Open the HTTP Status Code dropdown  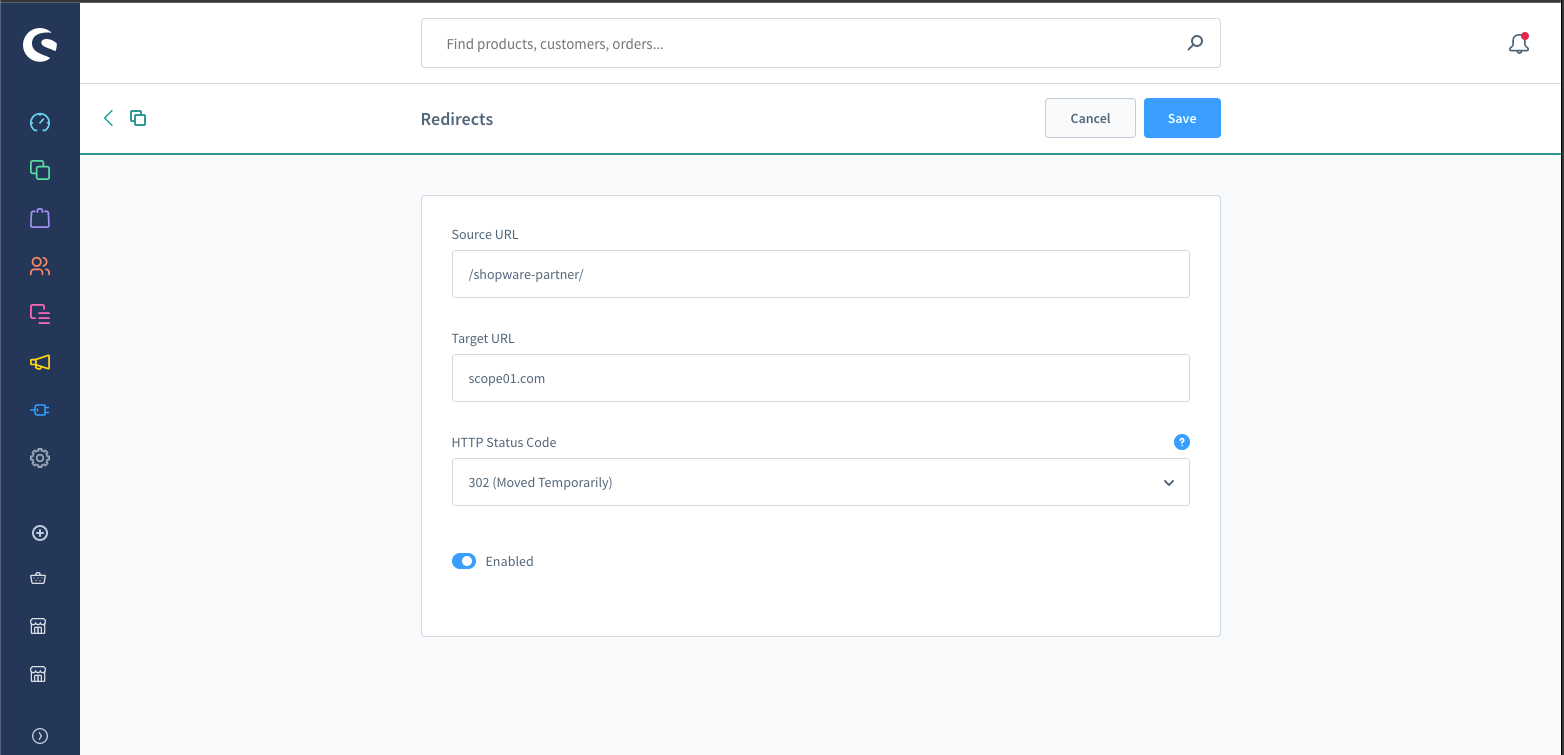pyautogui.click(x=821, y=482)
